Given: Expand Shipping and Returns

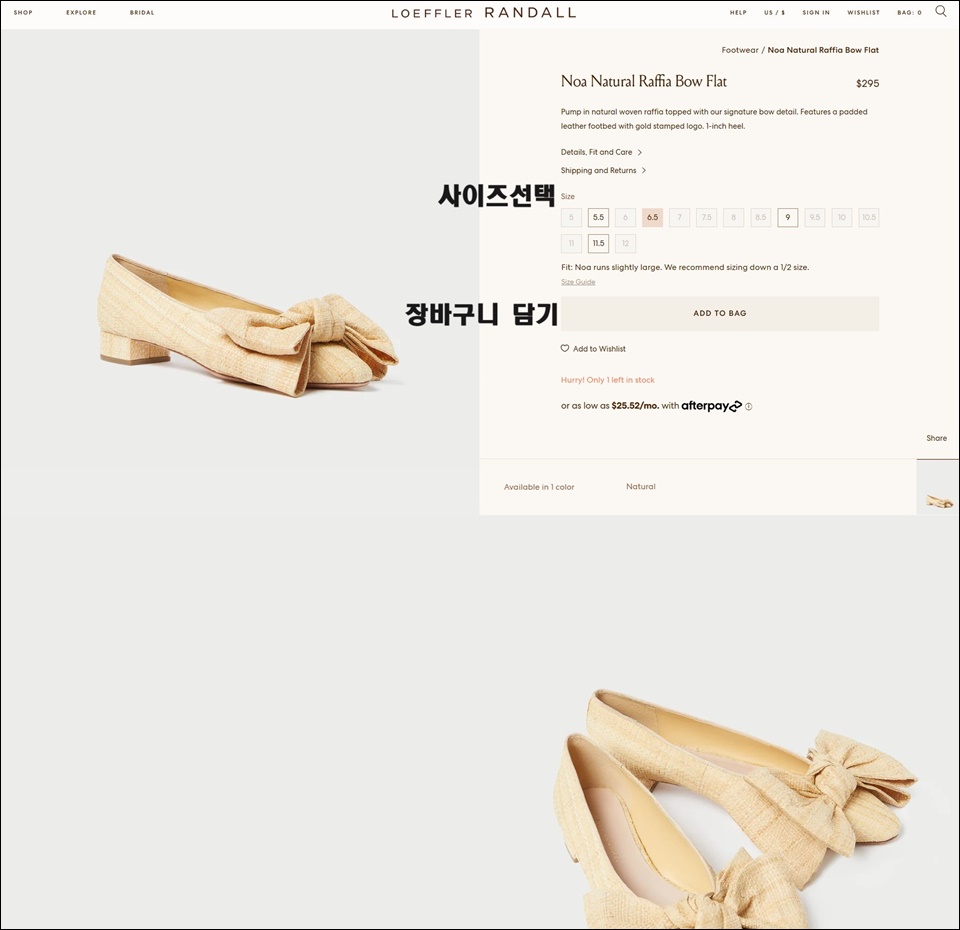Looking at the screenshot, I should coord(603,170).
